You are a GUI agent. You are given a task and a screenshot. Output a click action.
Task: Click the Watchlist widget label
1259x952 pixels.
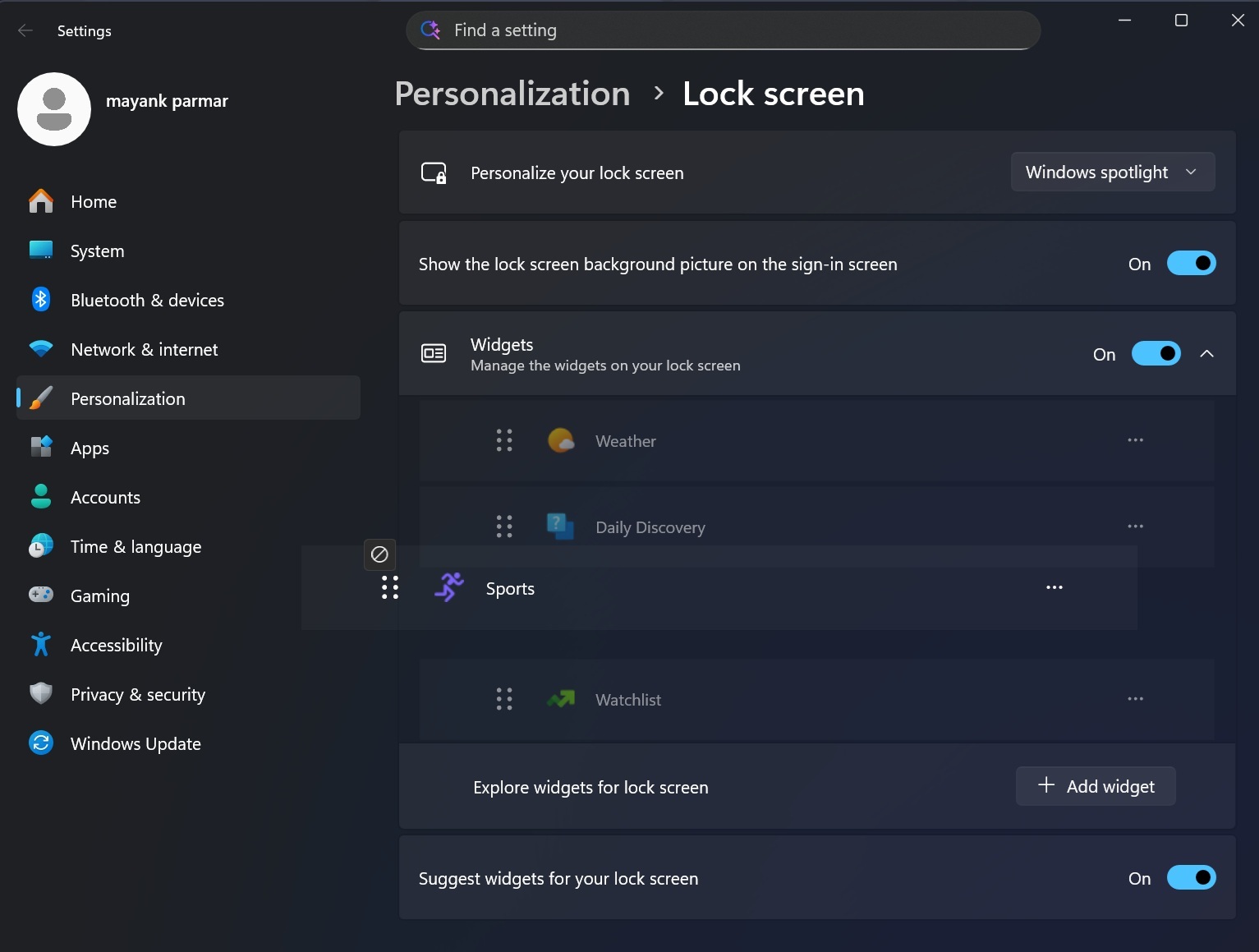(x=628, y=700)
